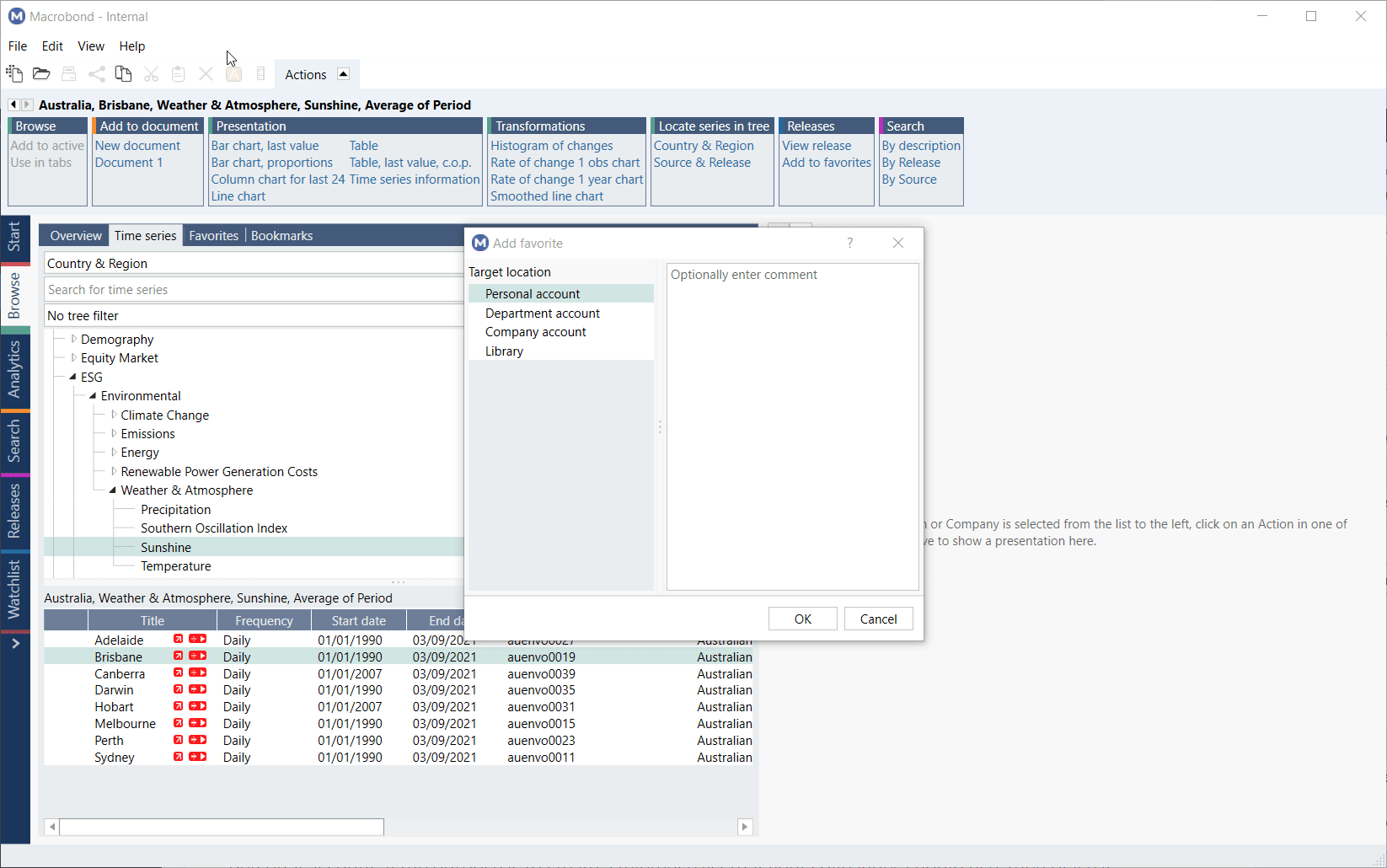Click Add to favorites link
This screenshot has width=1387, height=868.
pyautogui.click(x=827, y=163)
